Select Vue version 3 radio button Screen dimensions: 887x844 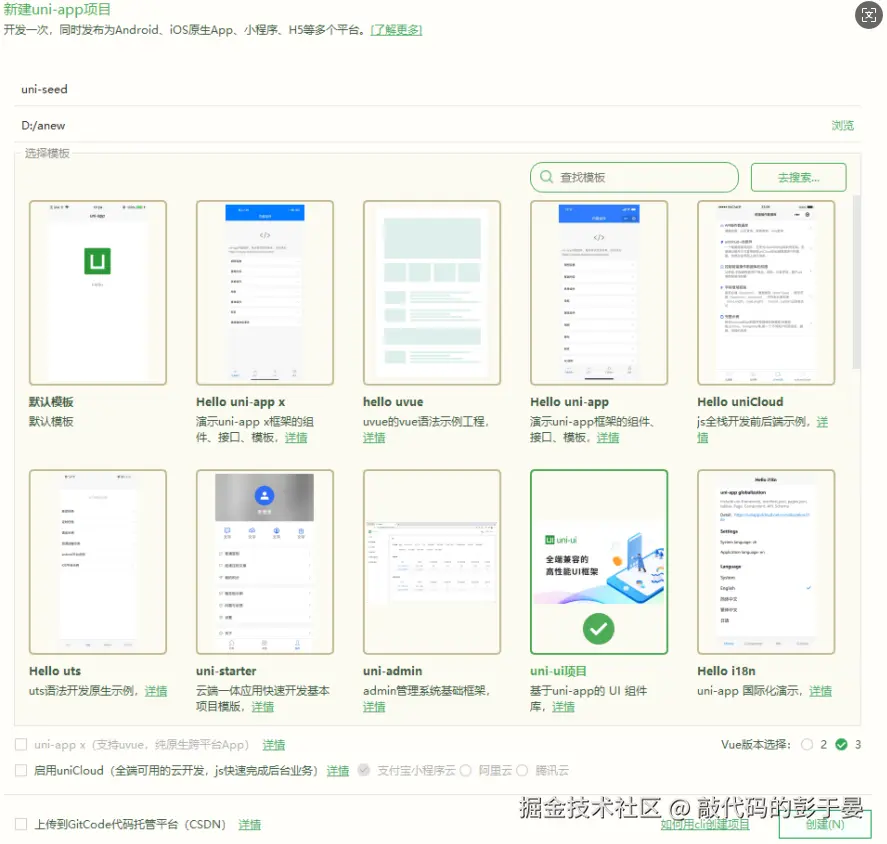841,744
